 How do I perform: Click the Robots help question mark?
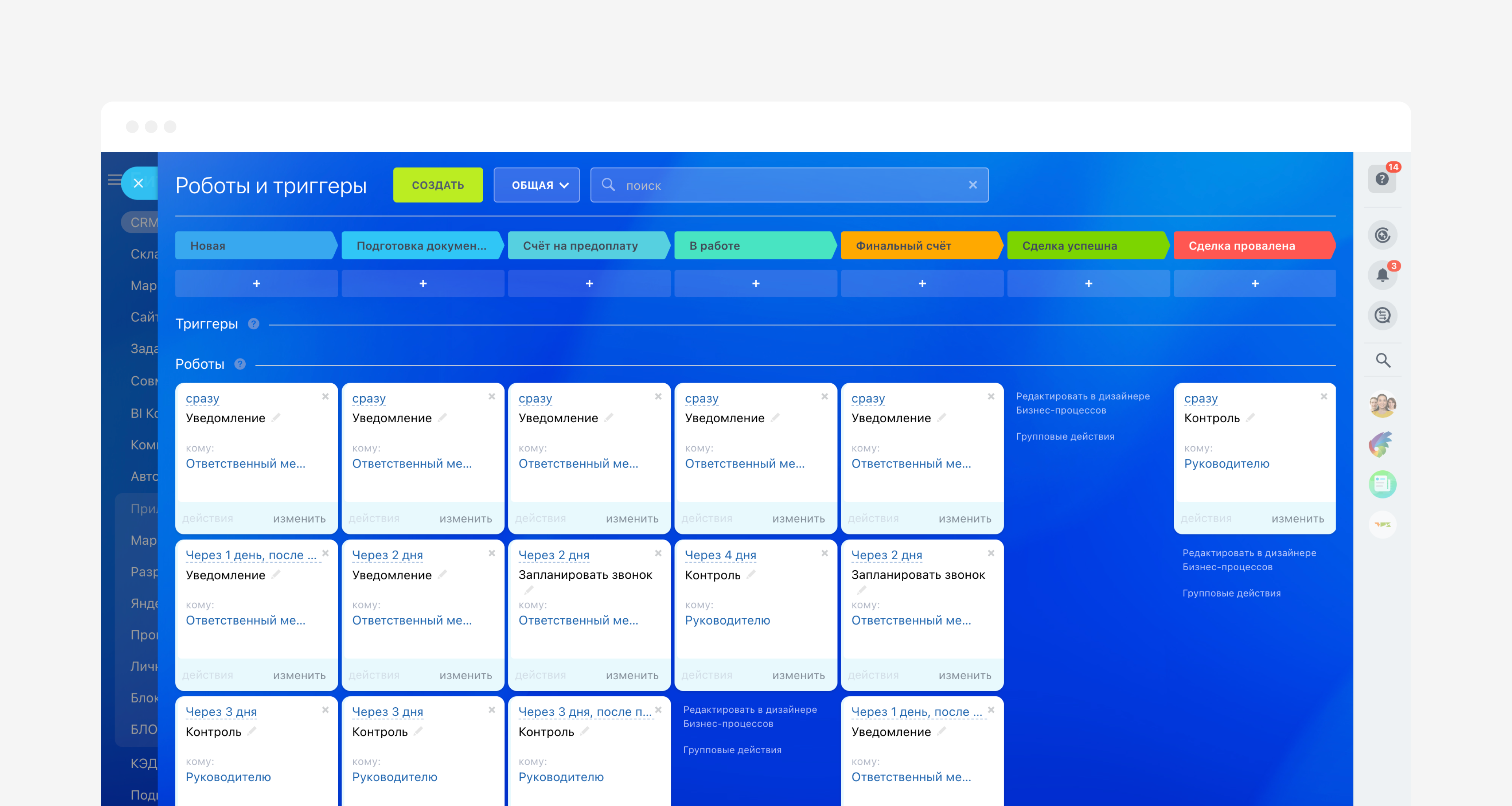tap(240, 364)
